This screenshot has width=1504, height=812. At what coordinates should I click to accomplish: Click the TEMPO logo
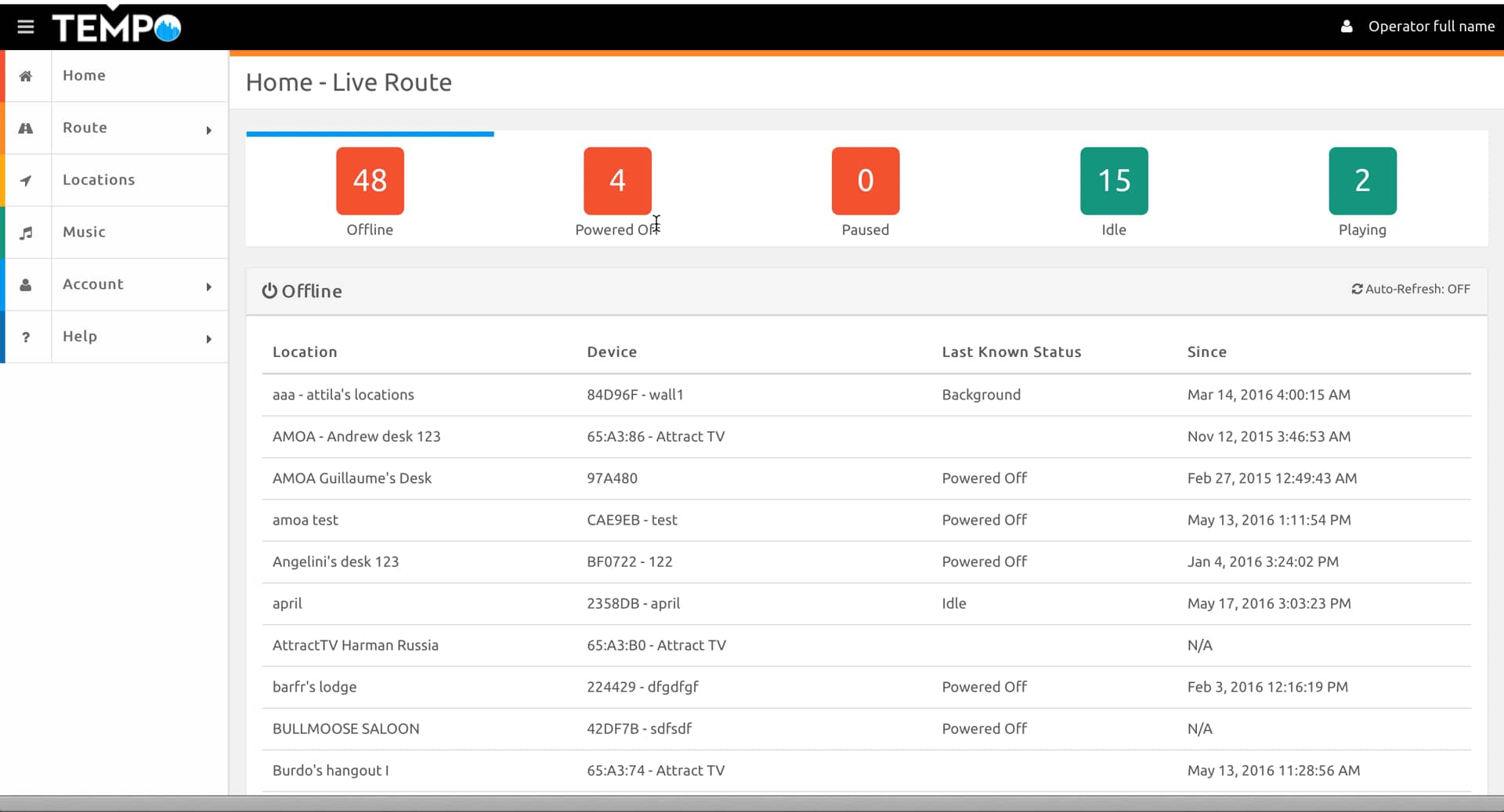(117, 27)
